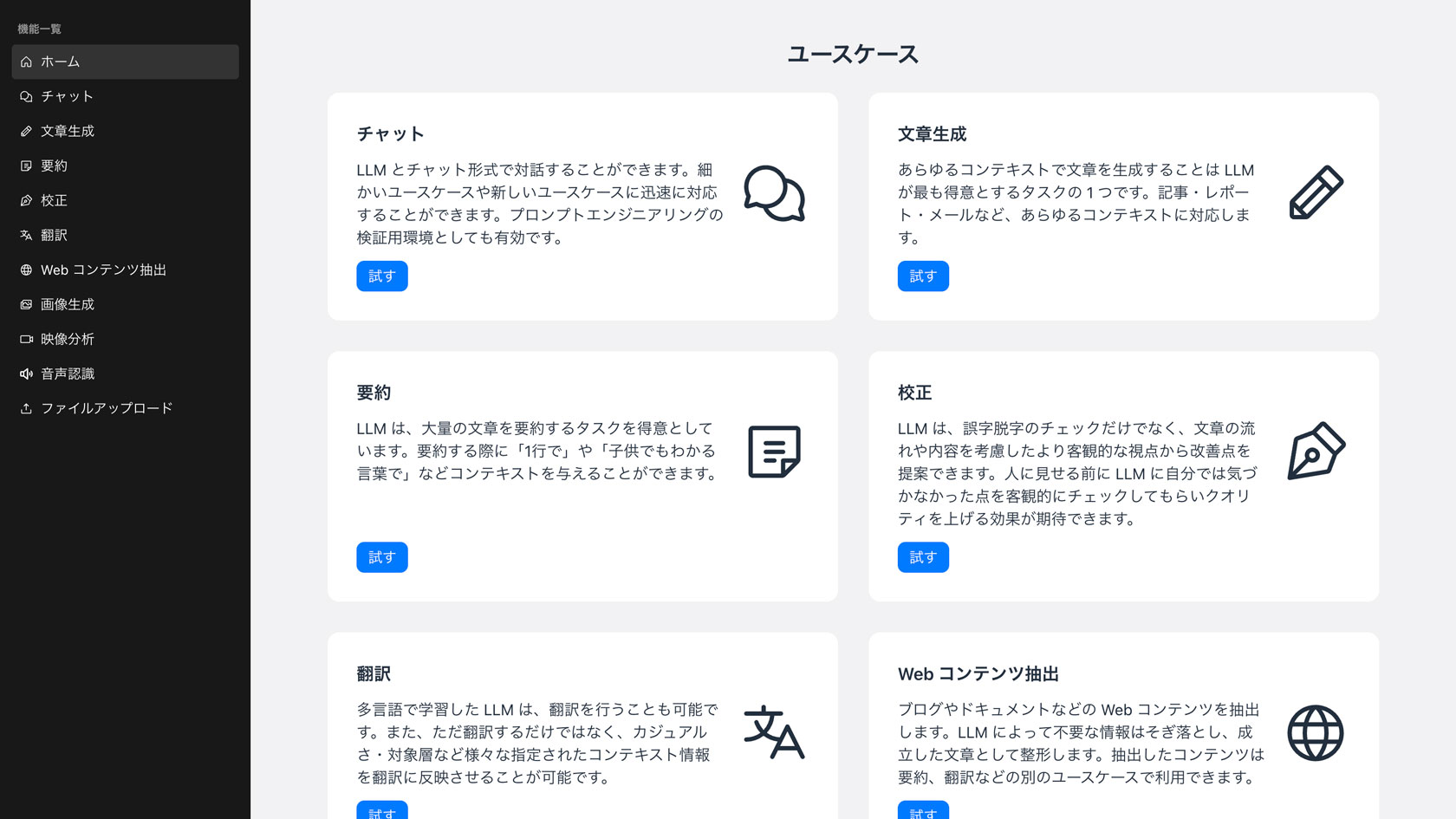Open ファイルアップロード in the sidebar
The width and height of the screenshot is (1456, 819).
click(125, 408)
